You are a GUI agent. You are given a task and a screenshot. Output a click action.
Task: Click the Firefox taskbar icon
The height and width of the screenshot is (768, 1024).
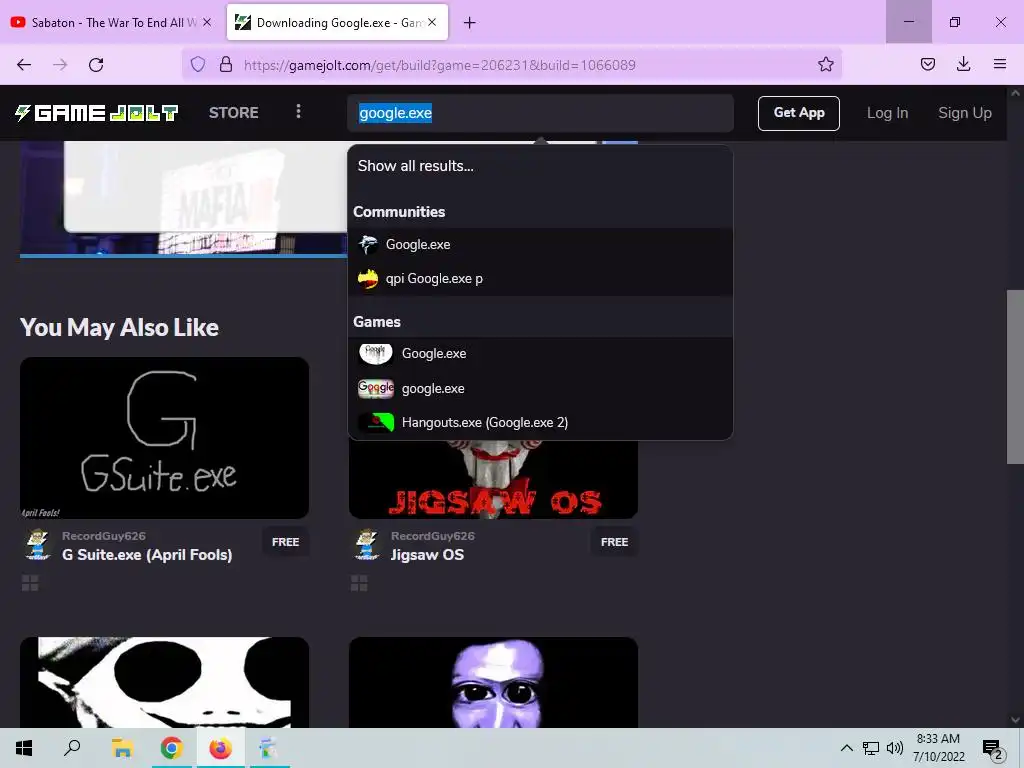[220, 748]
